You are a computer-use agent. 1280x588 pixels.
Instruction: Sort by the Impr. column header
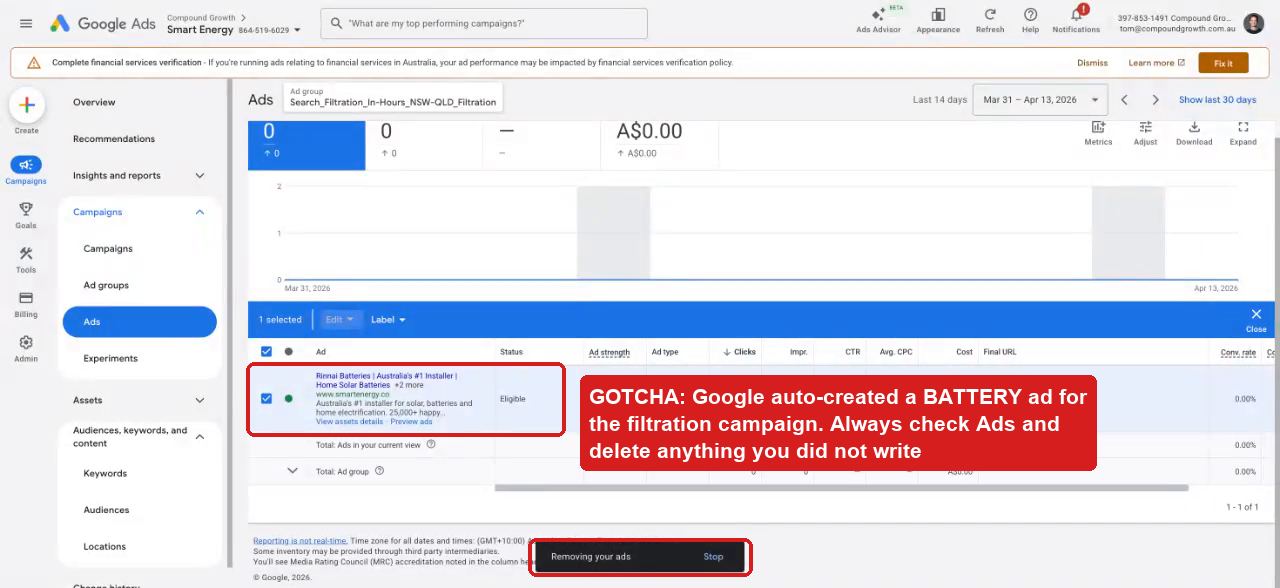click(x=798, y=352)
